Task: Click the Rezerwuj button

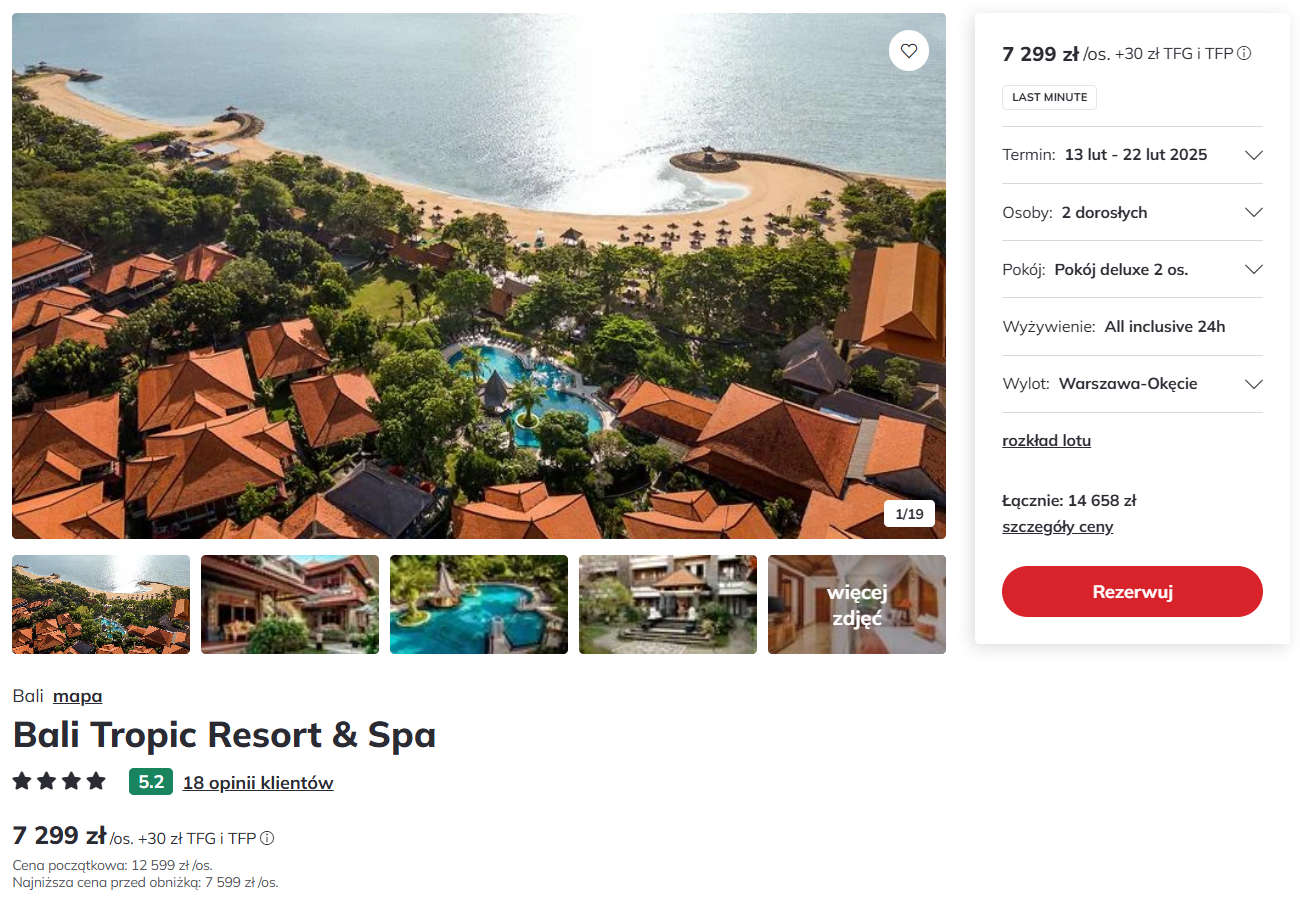Action: pyautogui.click(x=1132, y=591)
